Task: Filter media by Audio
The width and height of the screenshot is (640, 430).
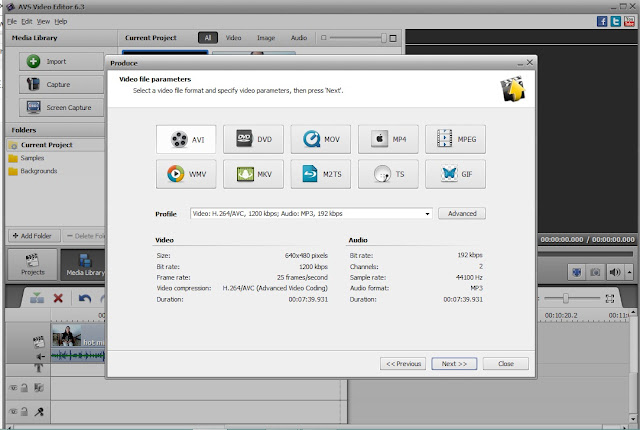Action: [x=299, y=38]
